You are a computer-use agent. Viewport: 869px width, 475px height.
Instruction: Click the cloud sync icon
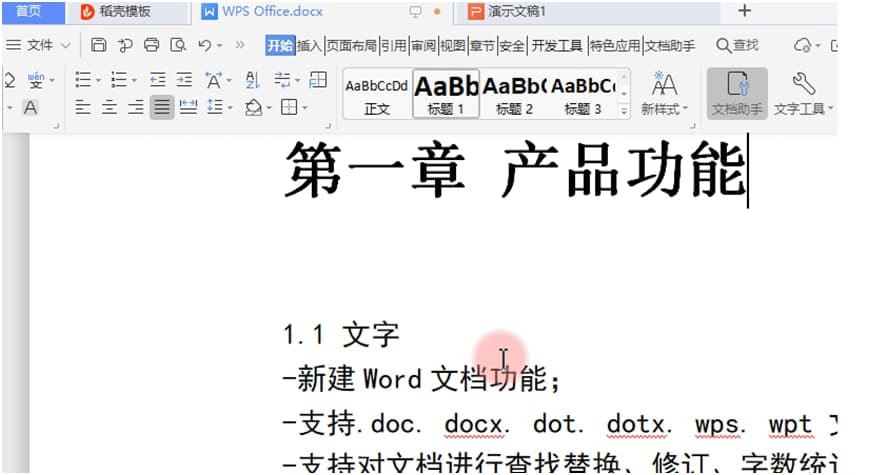click(802, 45)
